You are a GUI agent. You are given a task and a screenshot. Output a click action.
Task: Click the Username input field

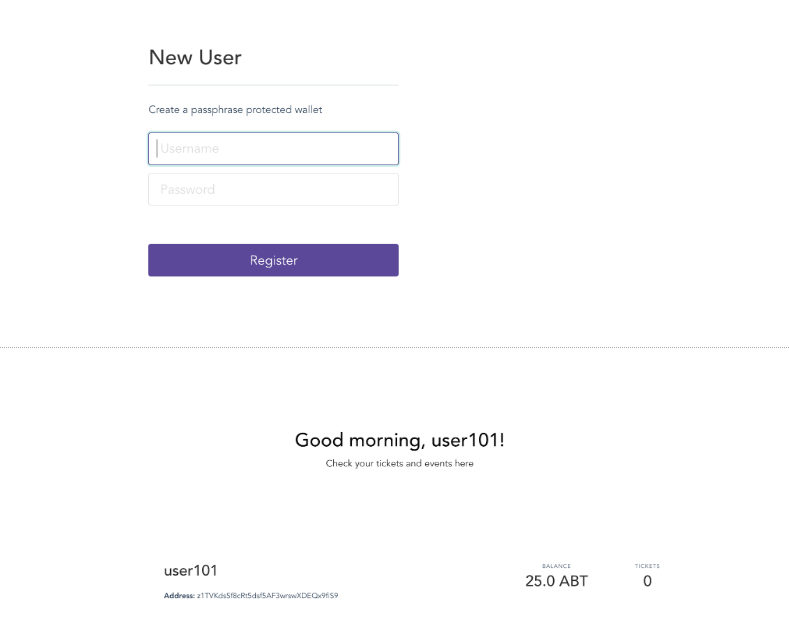[273, 149]
